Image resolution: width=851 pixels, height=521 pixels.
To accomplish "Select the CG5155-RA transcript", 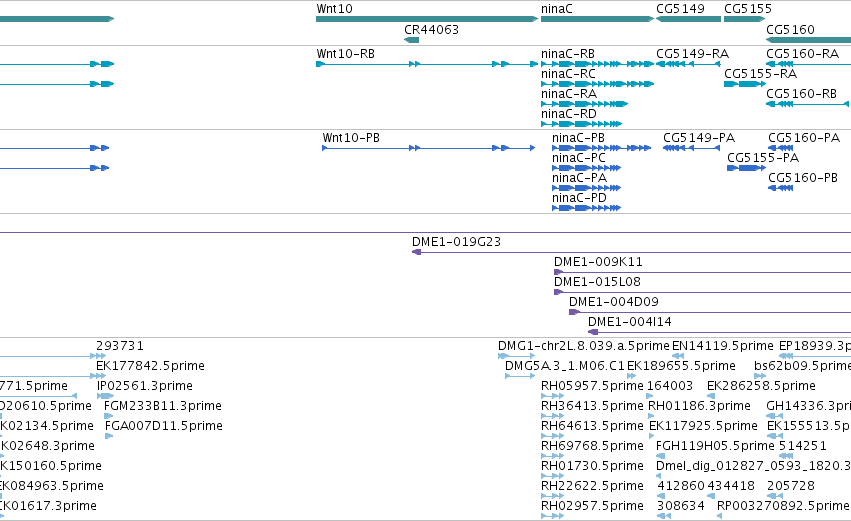I will [745, 84].
